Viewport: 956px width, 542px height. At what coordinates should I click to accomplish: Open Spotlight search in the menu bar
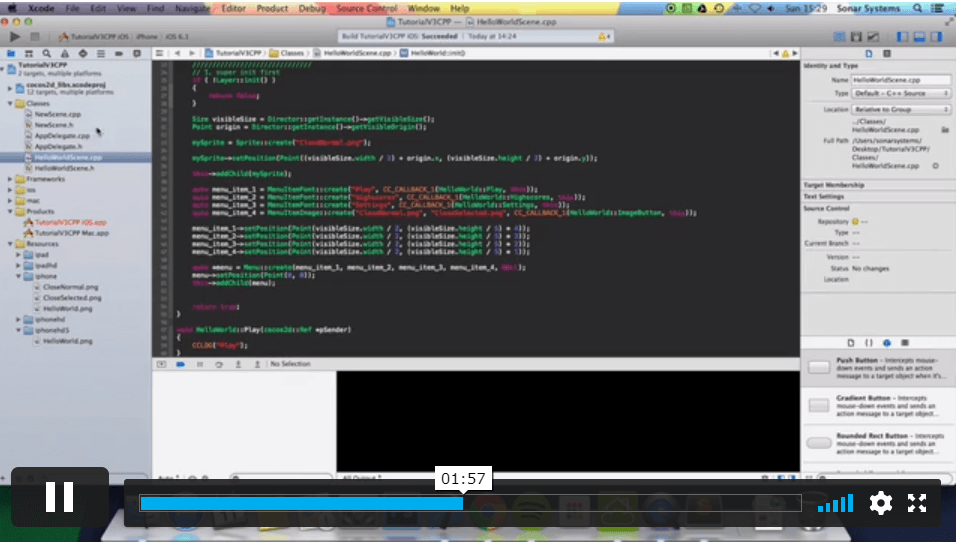tap(917, 9)
